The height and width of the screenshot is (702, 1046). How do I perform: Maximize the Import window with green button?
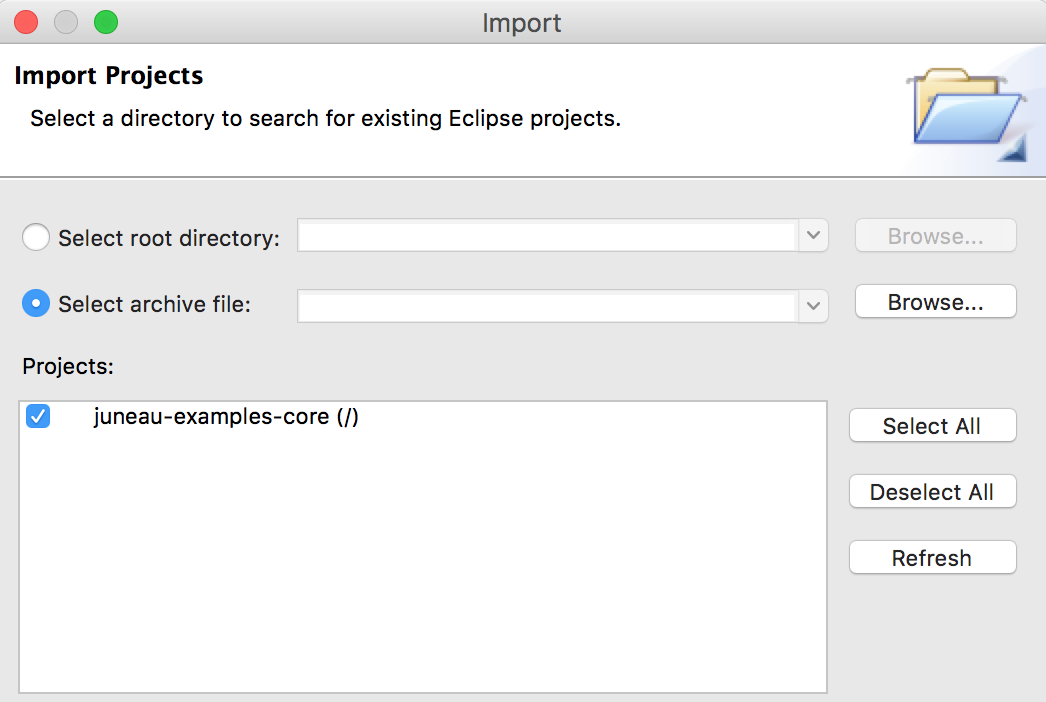tap(105, 22)
